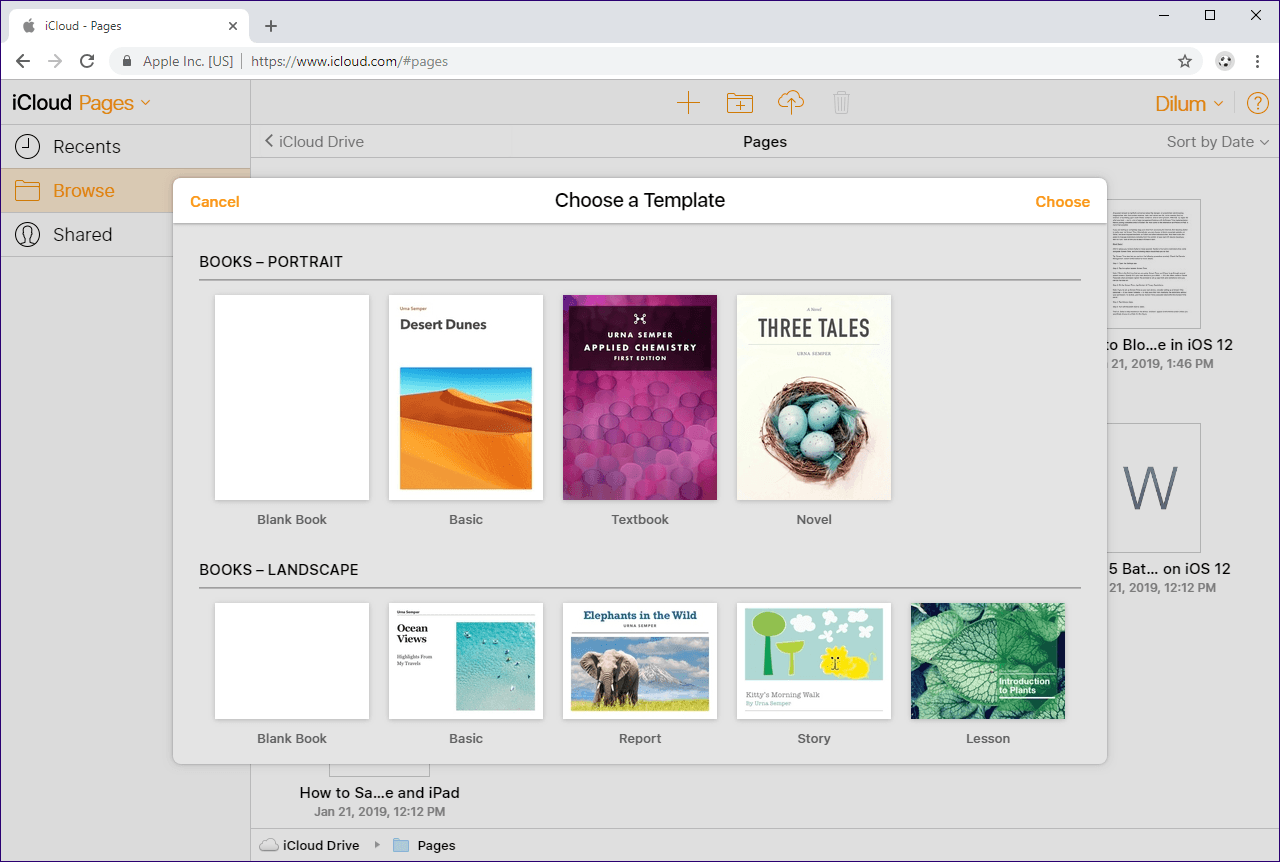Open the iCloud Pages app switcher dropdown
Viewport: 1280px width, 862px height.
[115, 103]
